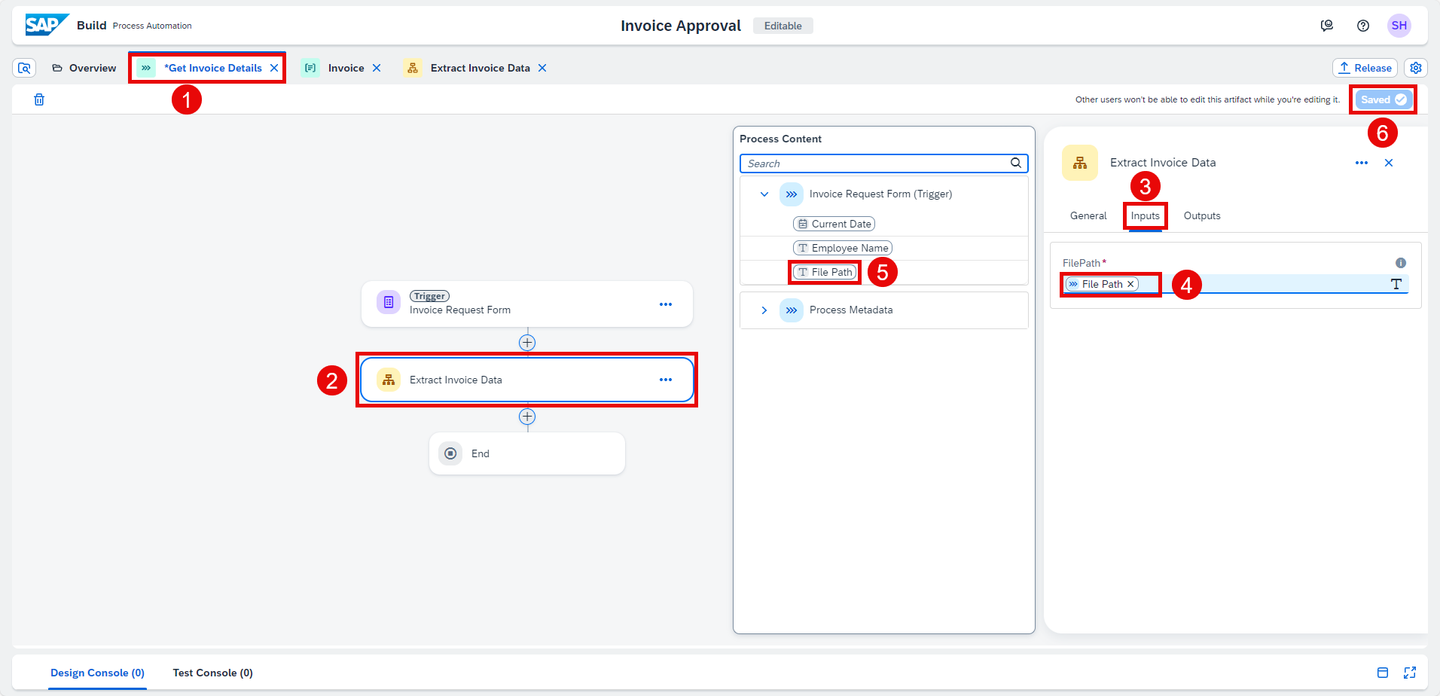The height and width of the screenshot is (696, 1440).
Task: Open the project explorer search icon
Action: coord(25,68)
